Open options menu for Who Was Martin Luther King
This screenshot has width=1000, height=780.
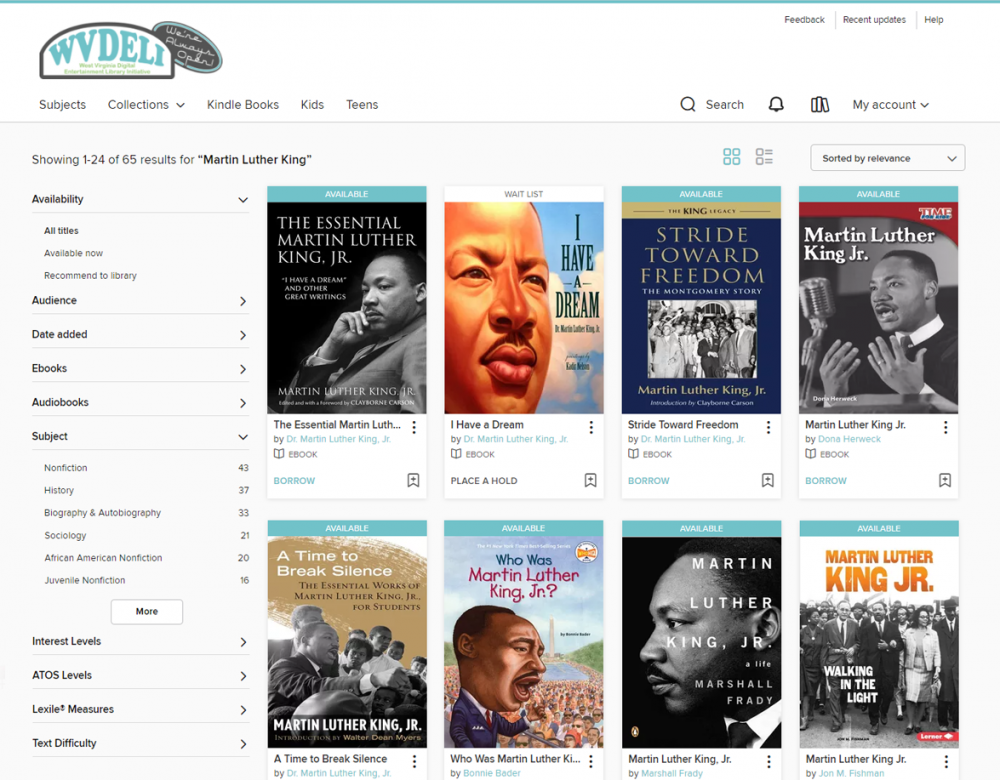591,762
